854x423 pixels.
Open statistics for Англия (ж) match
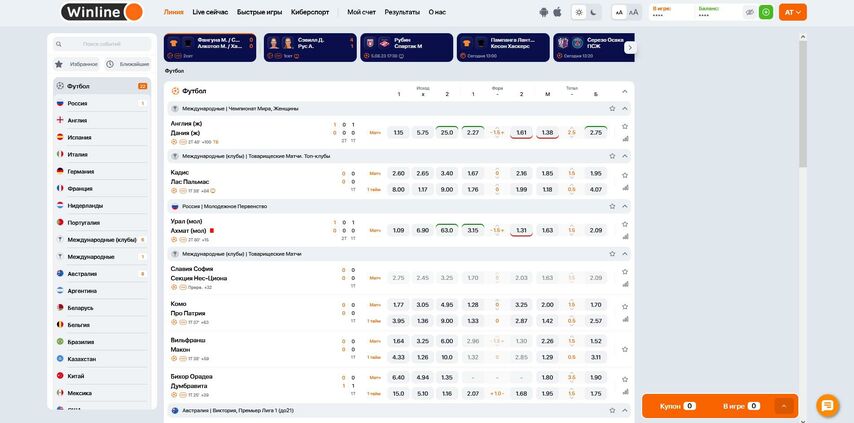(x=625, y=139)
